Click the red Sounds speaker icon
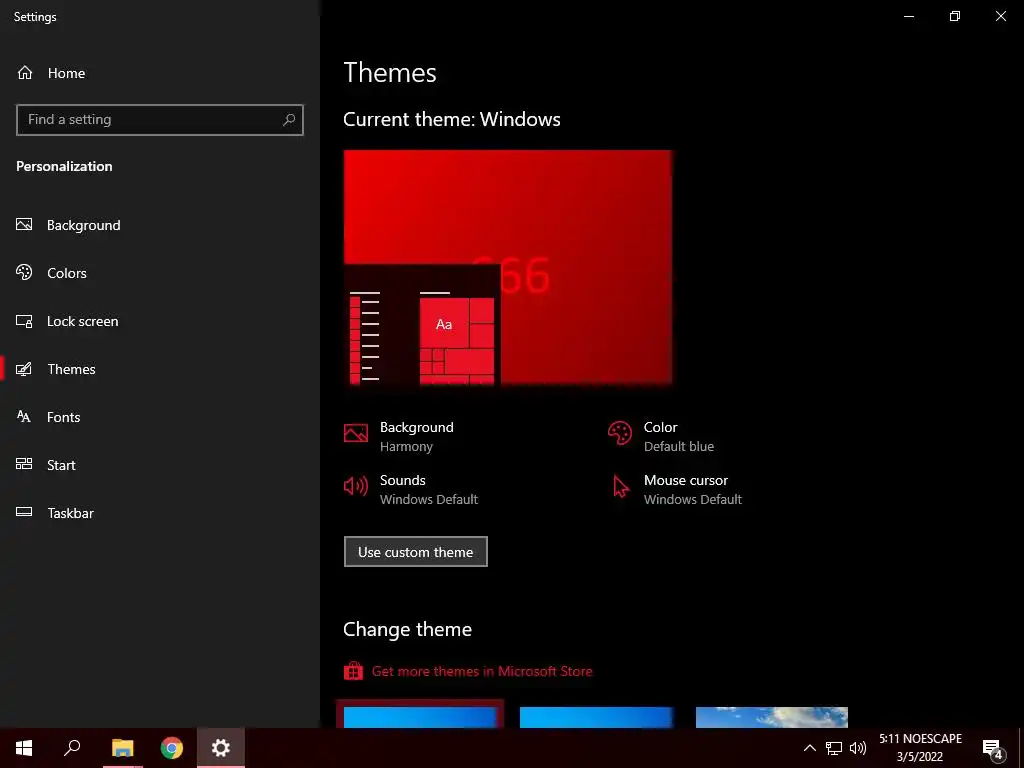Screen dimensions: 1024x768 click(356, 486)
